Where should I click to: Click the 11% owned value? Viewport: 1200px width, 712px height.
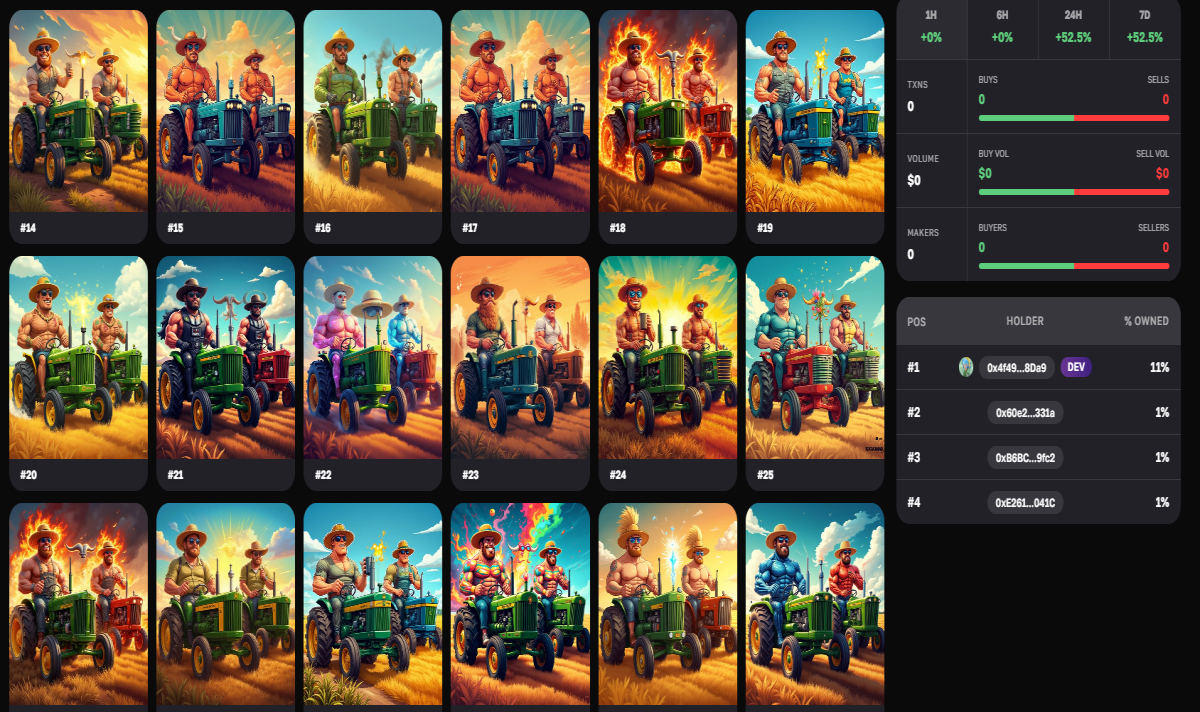tap(1160, 367)
